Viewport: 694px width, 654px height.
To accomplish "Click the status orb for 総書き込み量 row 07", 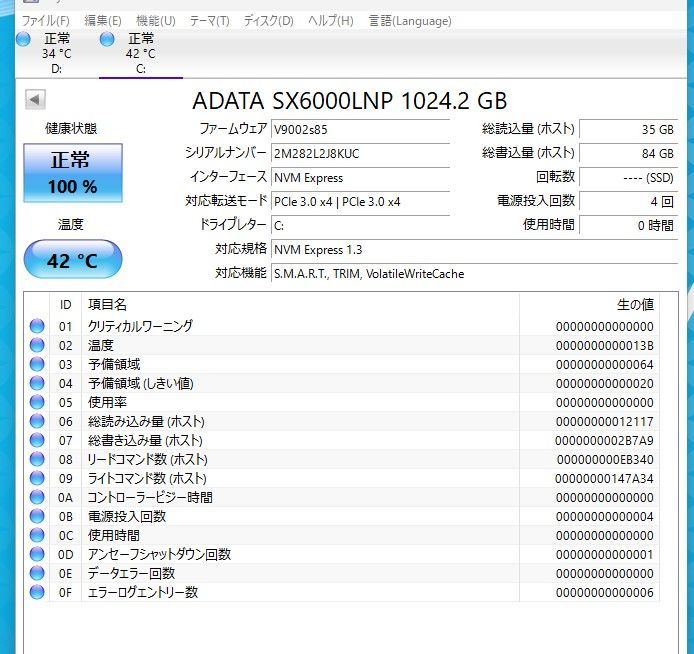I will pyautogui.click(x=38, y=440).
